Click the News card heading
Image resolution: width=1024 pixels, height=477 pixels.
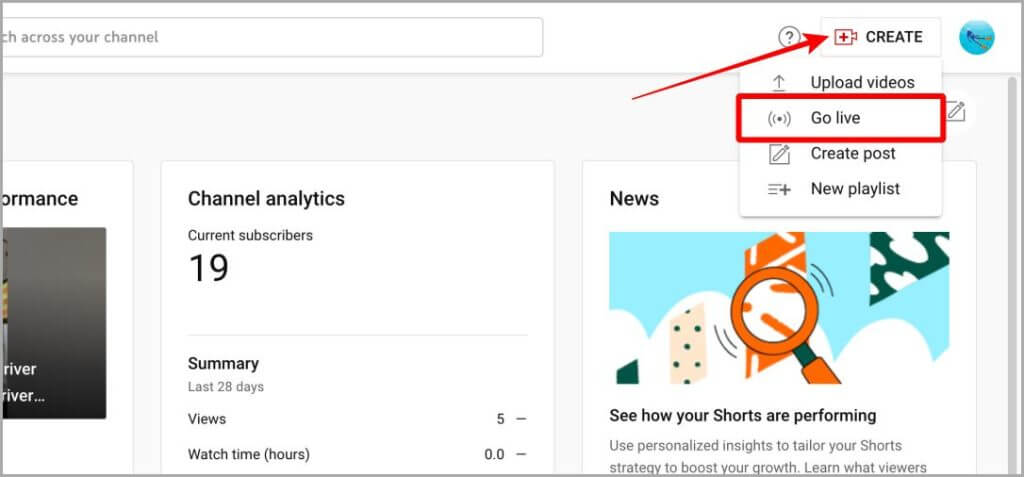click(x=634, y=199)
